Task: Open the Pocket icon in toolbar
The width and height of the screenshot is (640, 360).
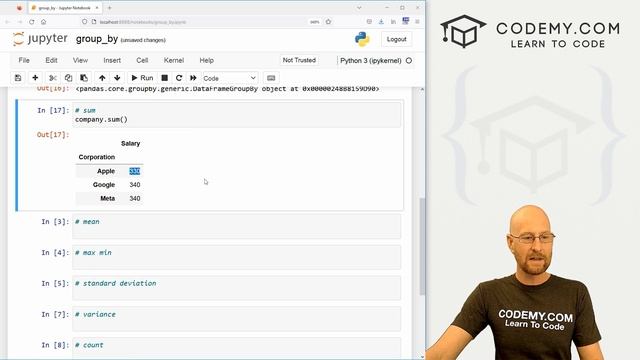Action: point(369,22)
